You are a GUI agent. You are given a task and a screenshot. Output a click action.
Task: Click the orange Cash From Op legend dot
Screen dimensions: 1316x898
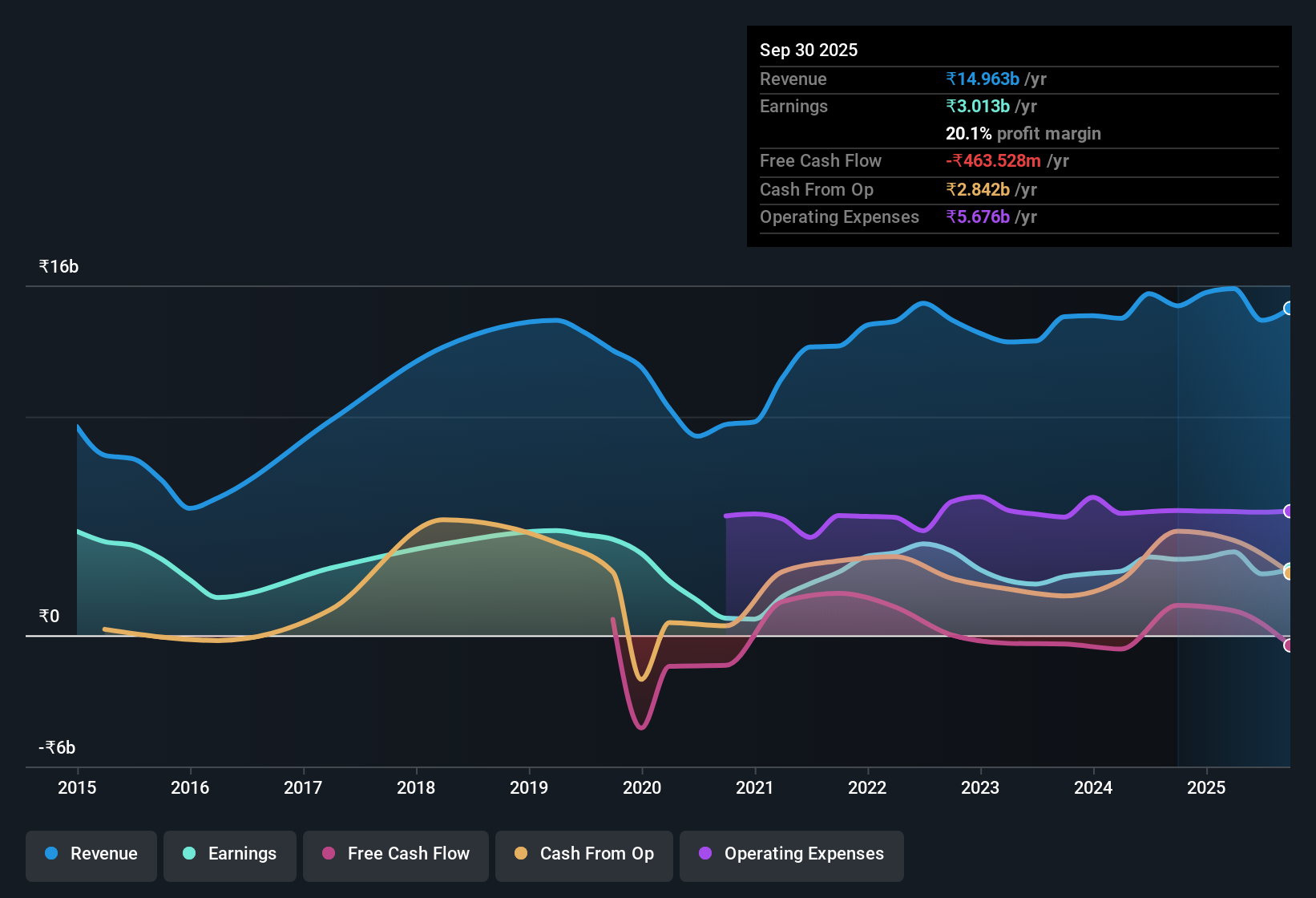point(521,854)
